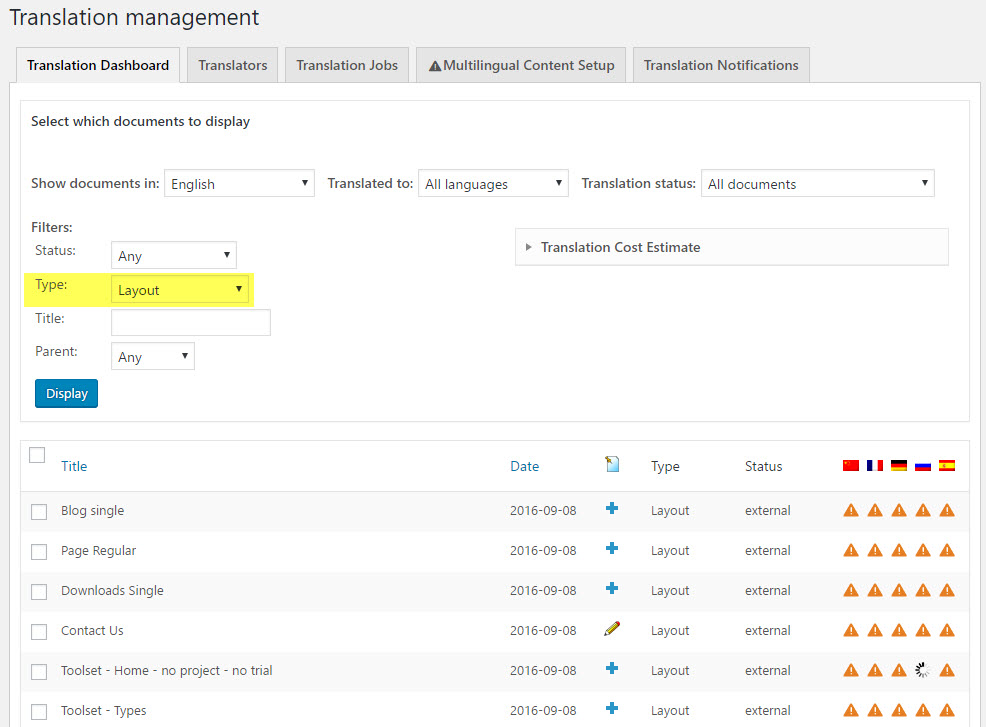Click into the Title filter text field
The width and height of the screenshot is (986, 727).
191,322
